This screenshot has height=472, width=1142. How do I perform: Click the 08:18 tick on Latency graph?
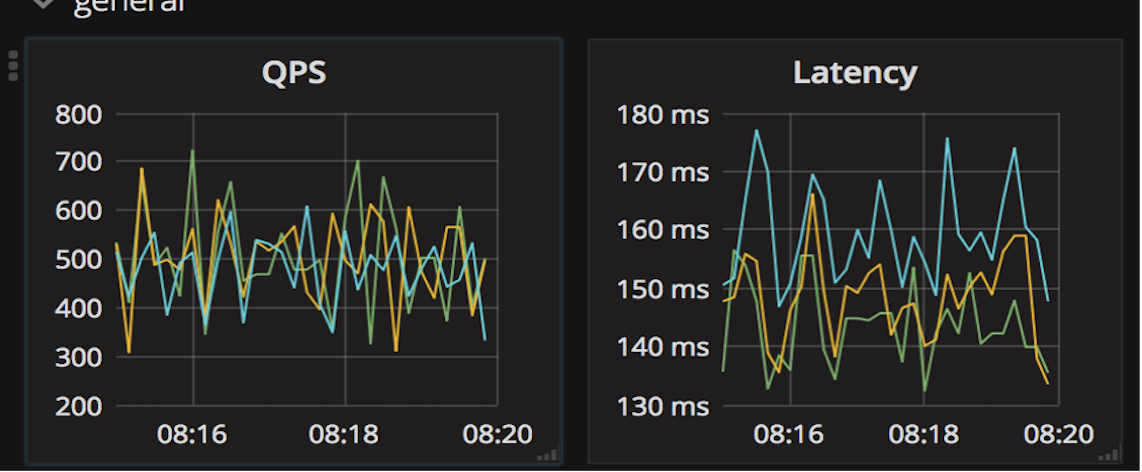pyautogui.click(x=923, y=435)
